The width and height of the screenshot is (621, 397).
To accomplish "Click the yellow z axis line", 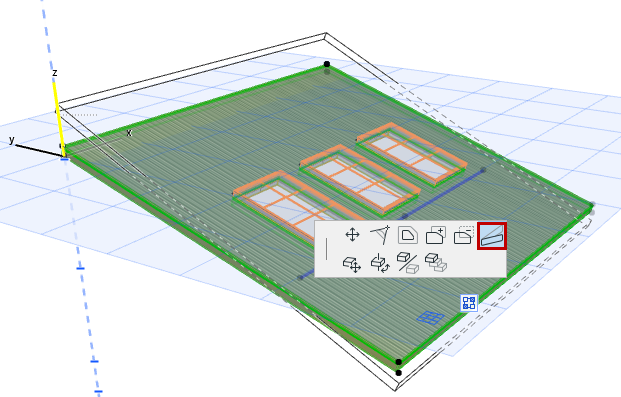I will click(59, 119).
